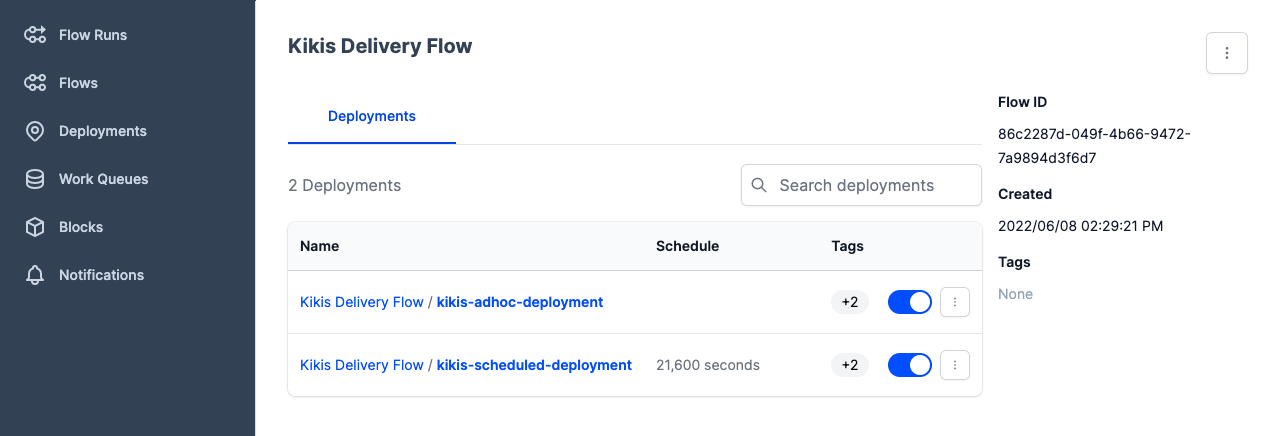Viewport: 1280px width, 436px height.
Task: Click the 'None' tags value
Action: tap(1015, 294)
